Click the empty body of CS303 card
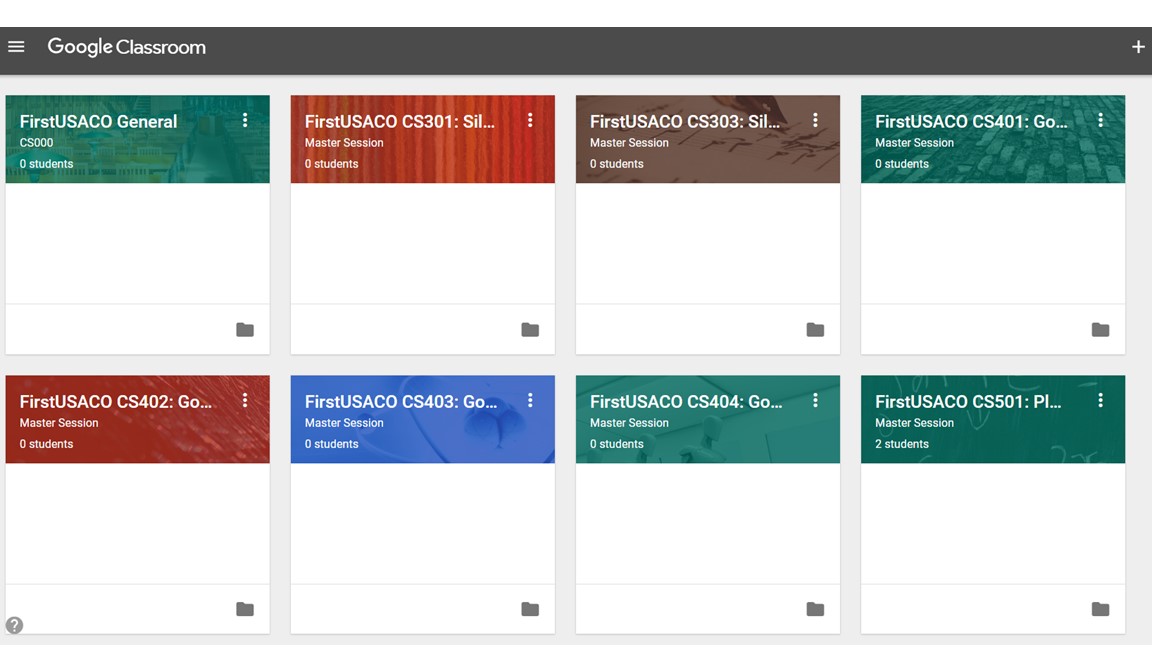This screenshot has height=672, width=1152. (x=707, y=243)
